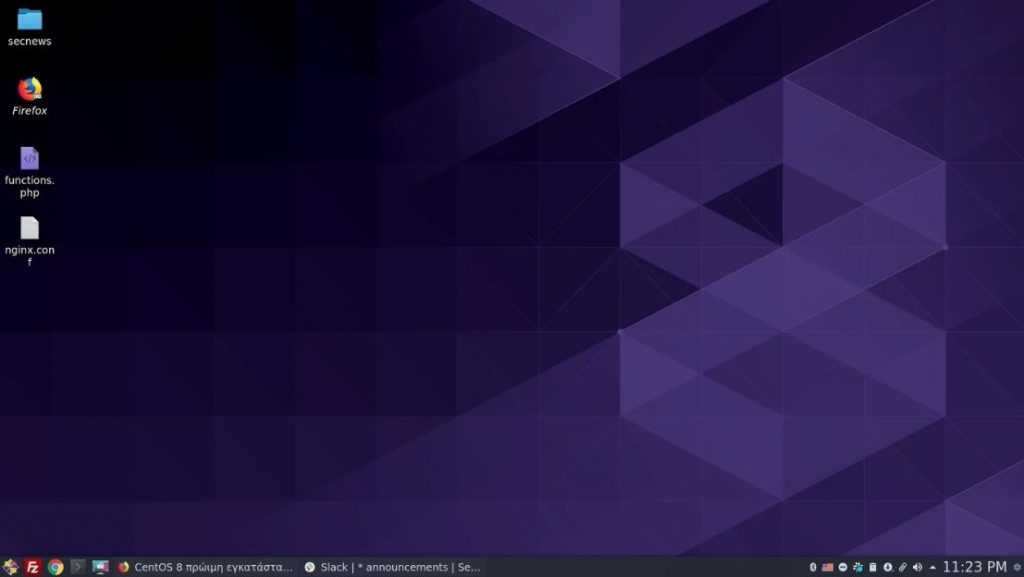Launch Firefox from the desktop shortcut
Viewport: 1024px width, 577px height.
pos(29,97)
